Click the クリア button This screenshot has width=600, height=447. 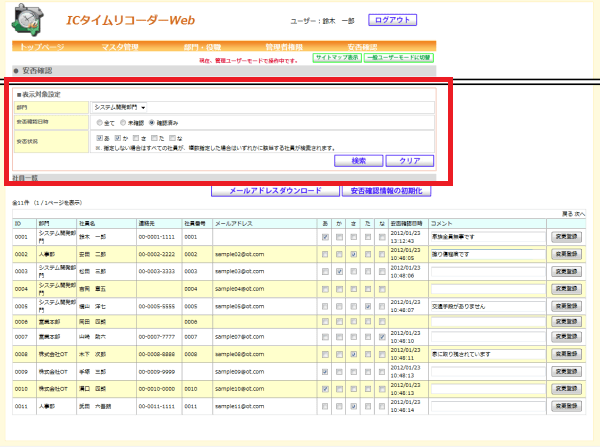(x=410, y=161)
